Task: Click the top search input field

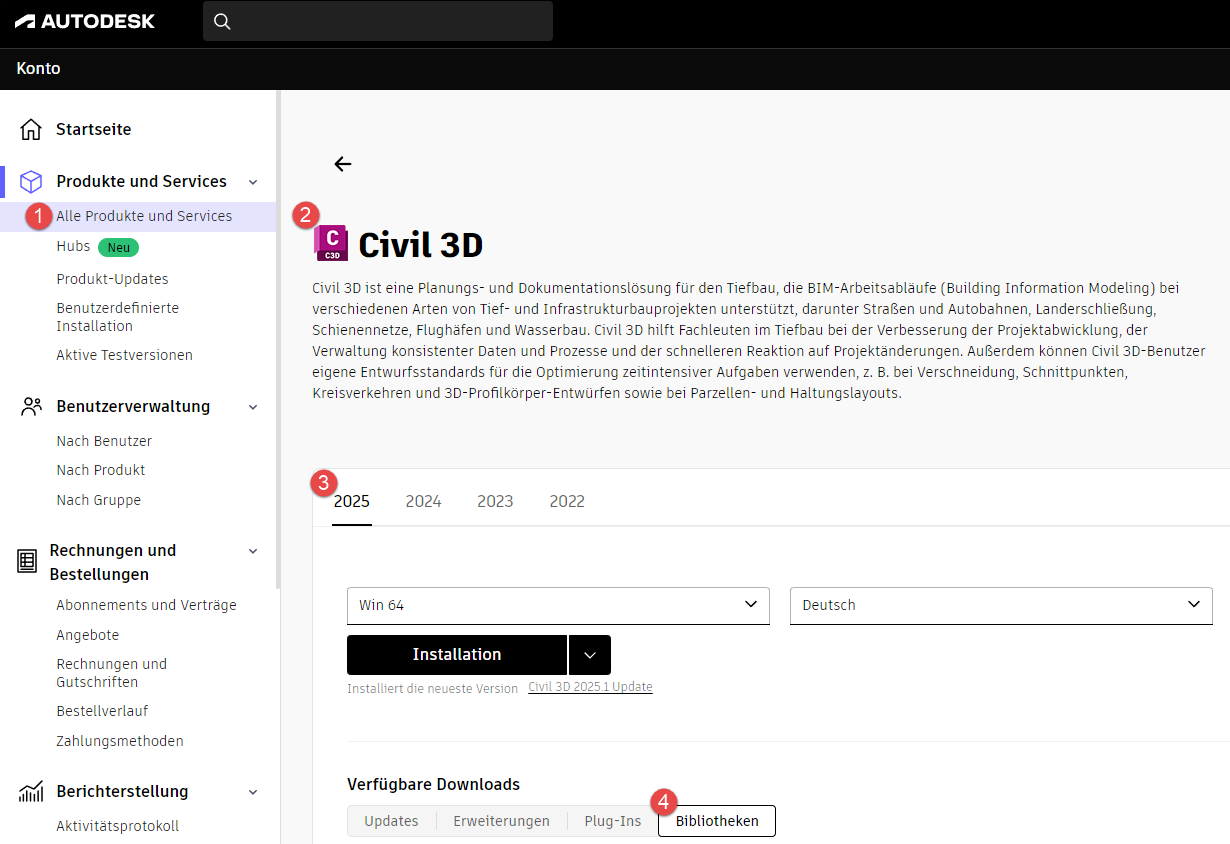Action: pos(390,21)
